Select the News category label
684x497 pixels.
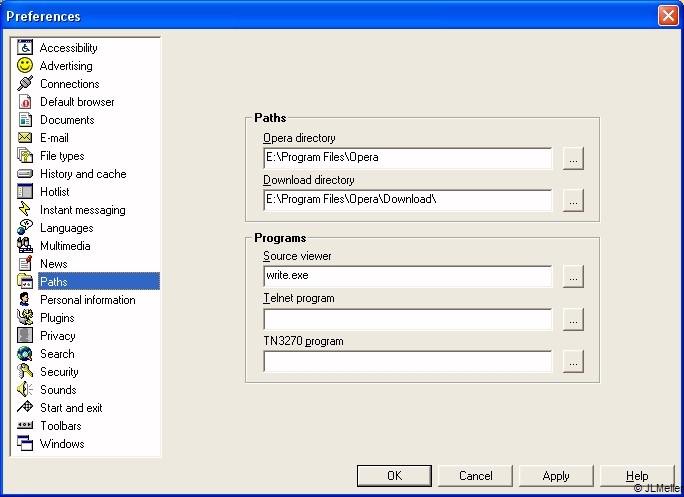[54, 264]
